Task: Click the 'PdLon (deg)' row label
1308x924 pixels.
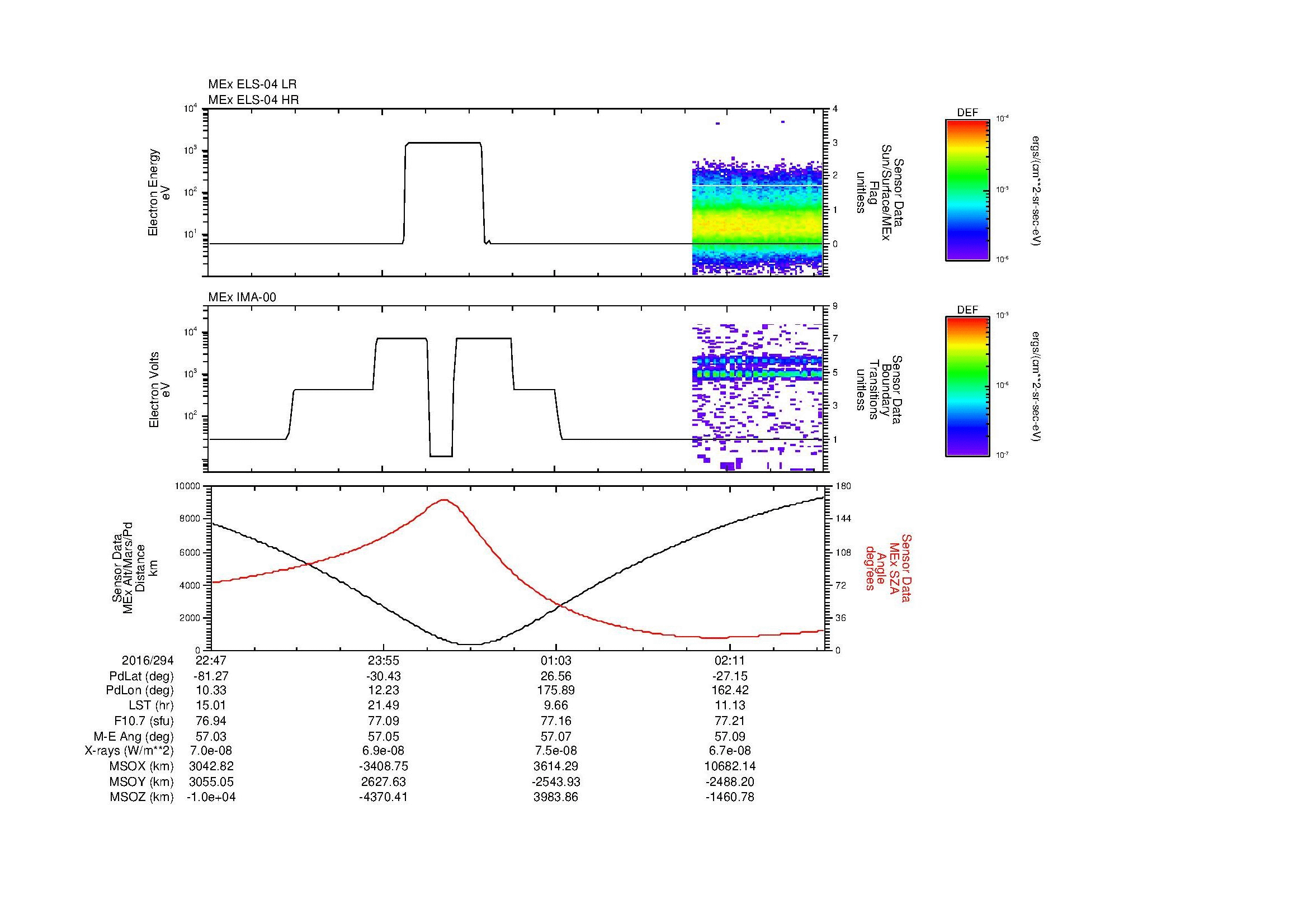Action: tap(140, 690)
